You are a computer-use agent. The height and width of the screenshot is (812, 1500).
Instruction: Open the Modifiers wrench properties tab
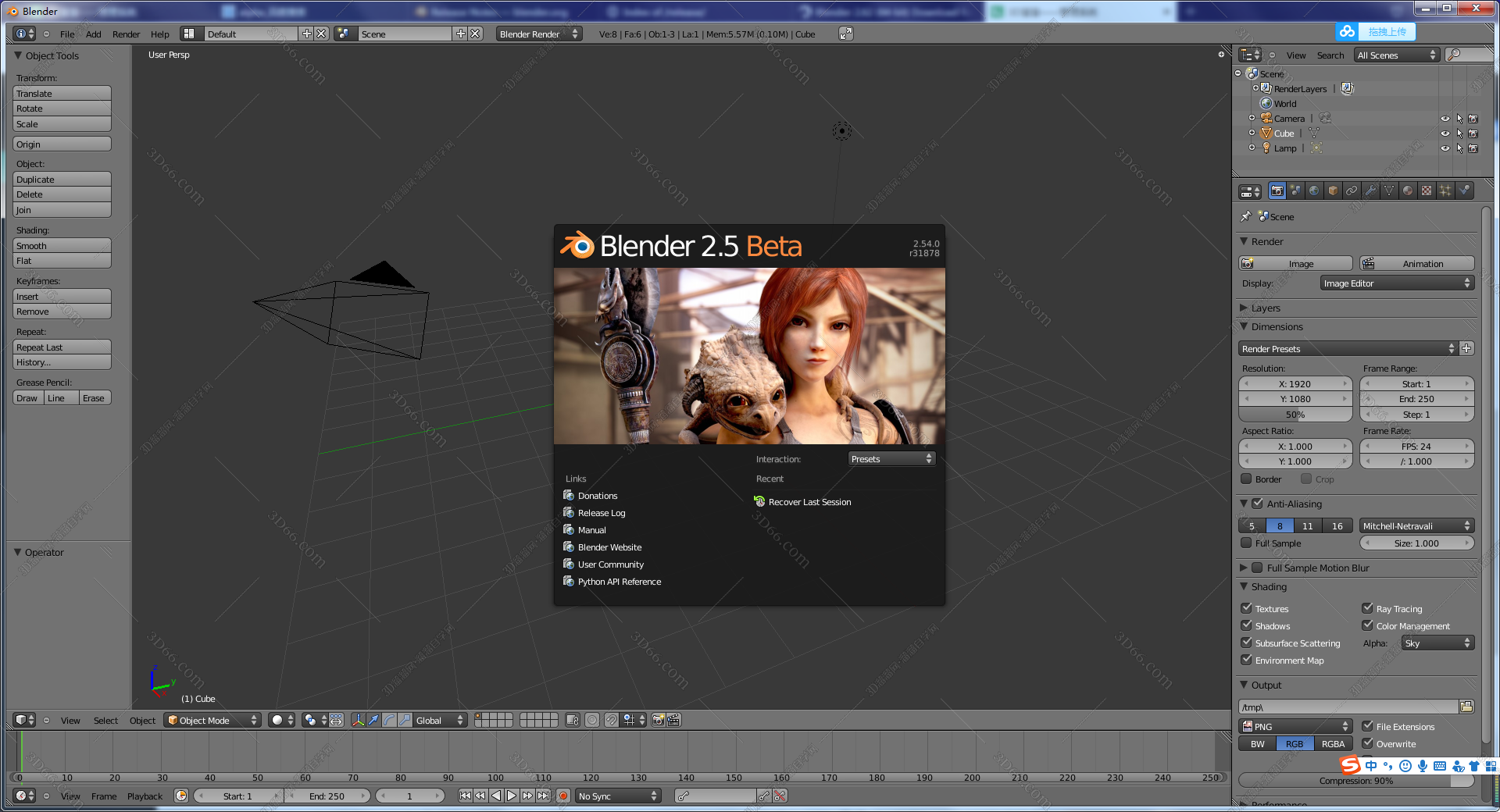pyautogui.click(x=1370, y=191)
